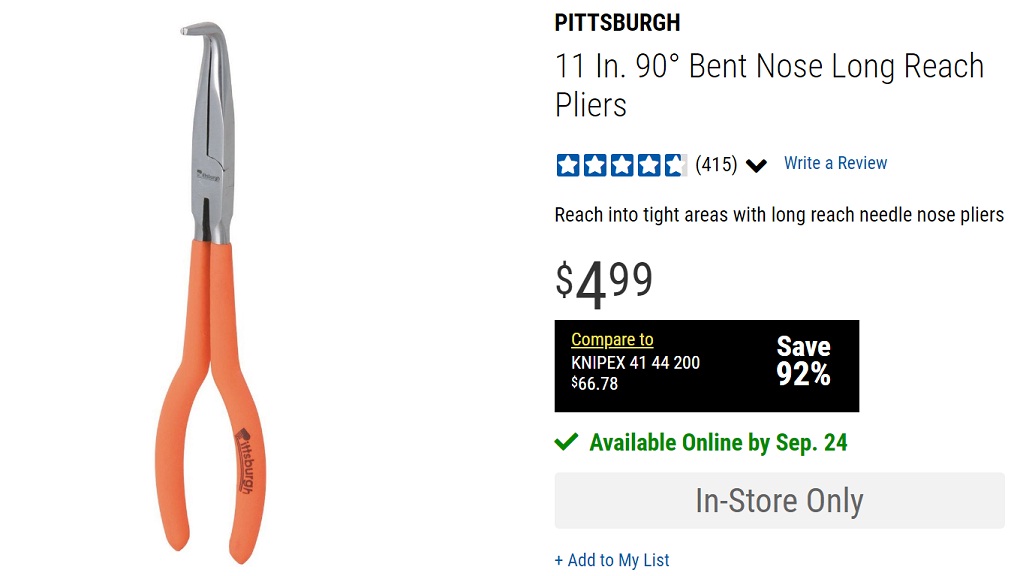Viewport: 1011px width, 576px height.
Task: Click the green availability checkmark
Action: pos(566,441)
